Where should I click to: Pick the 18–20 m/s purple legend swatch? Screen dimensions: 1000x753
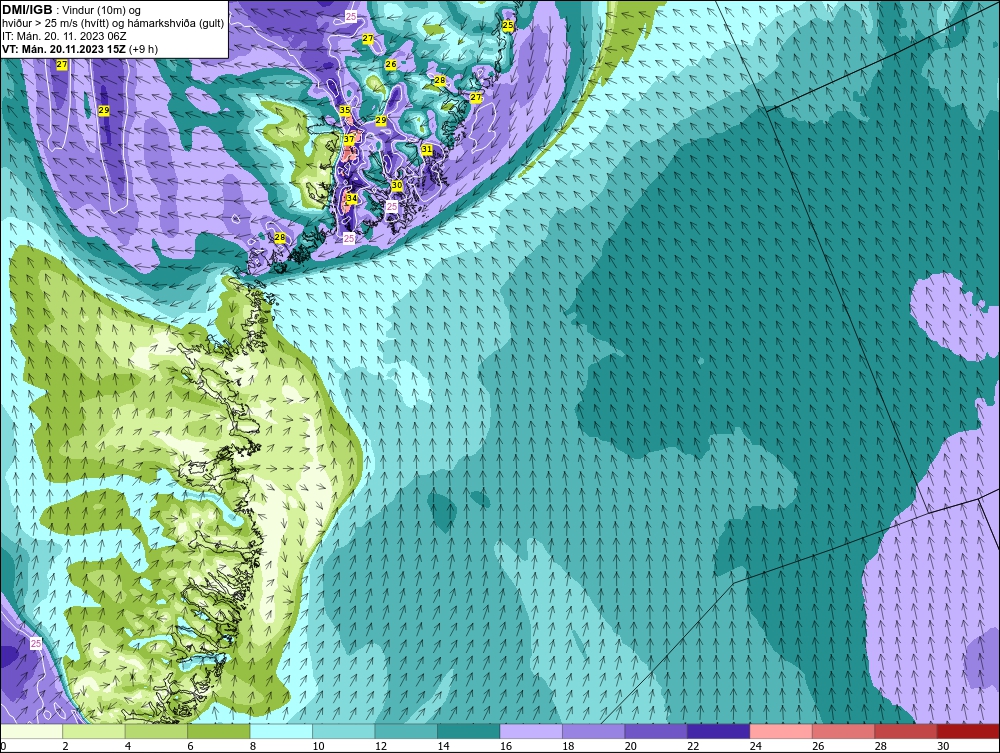click(594, 731)
